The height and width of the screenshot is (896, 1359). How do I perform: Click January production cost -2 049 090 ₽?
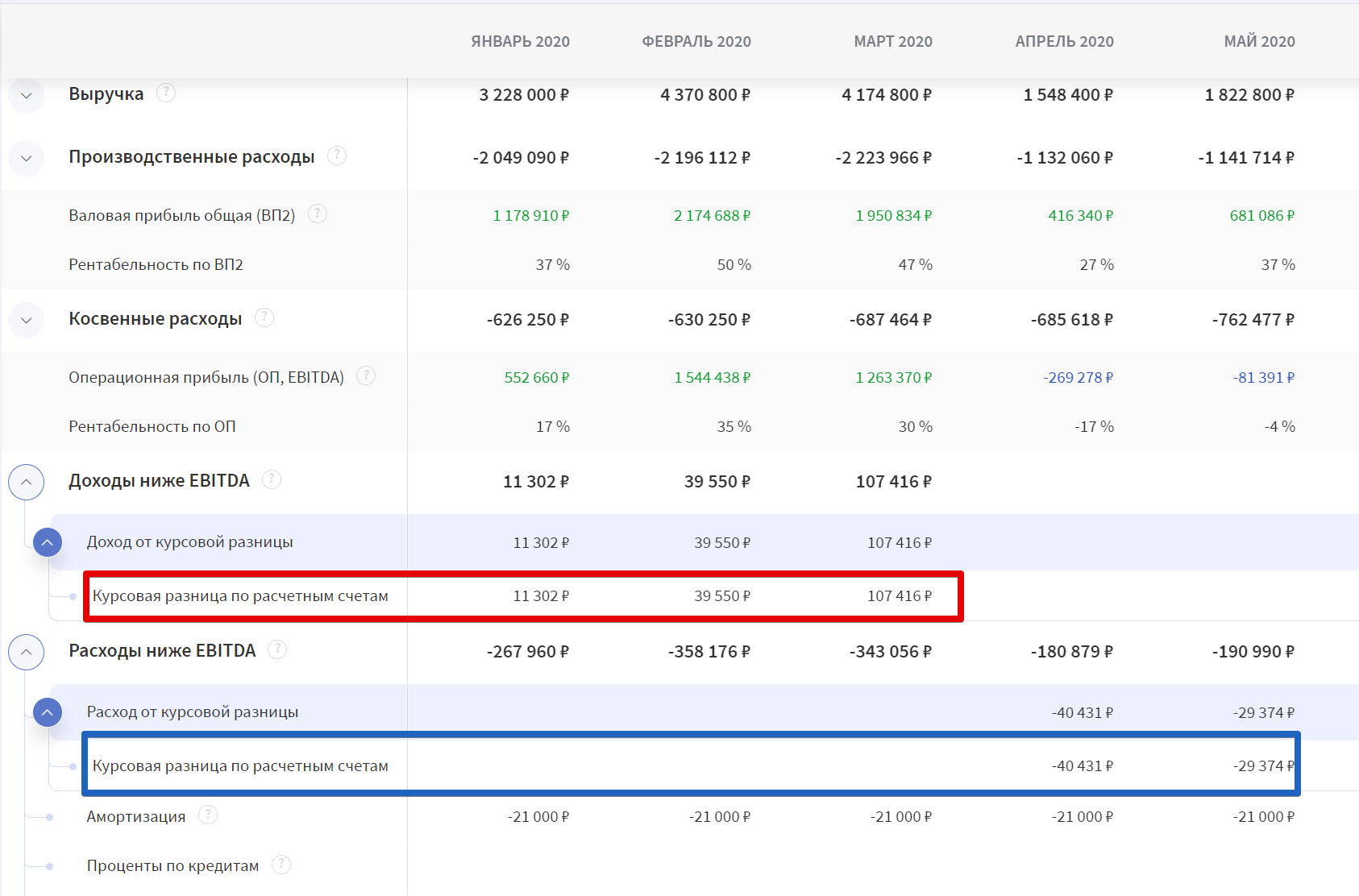point(521,158)
